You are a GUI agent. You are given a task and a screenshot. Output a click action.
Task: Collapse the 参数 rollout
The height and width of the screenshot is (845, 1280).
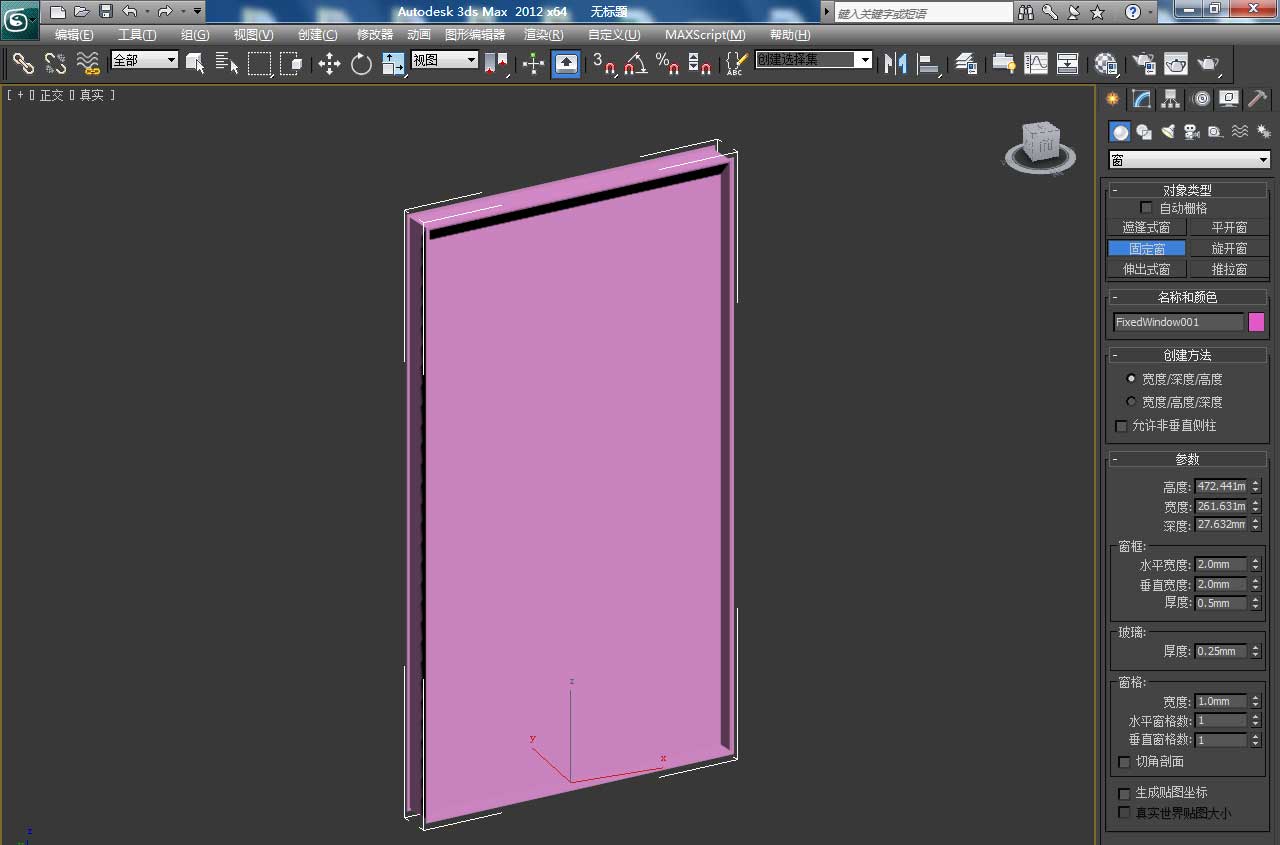point(1187,459)
